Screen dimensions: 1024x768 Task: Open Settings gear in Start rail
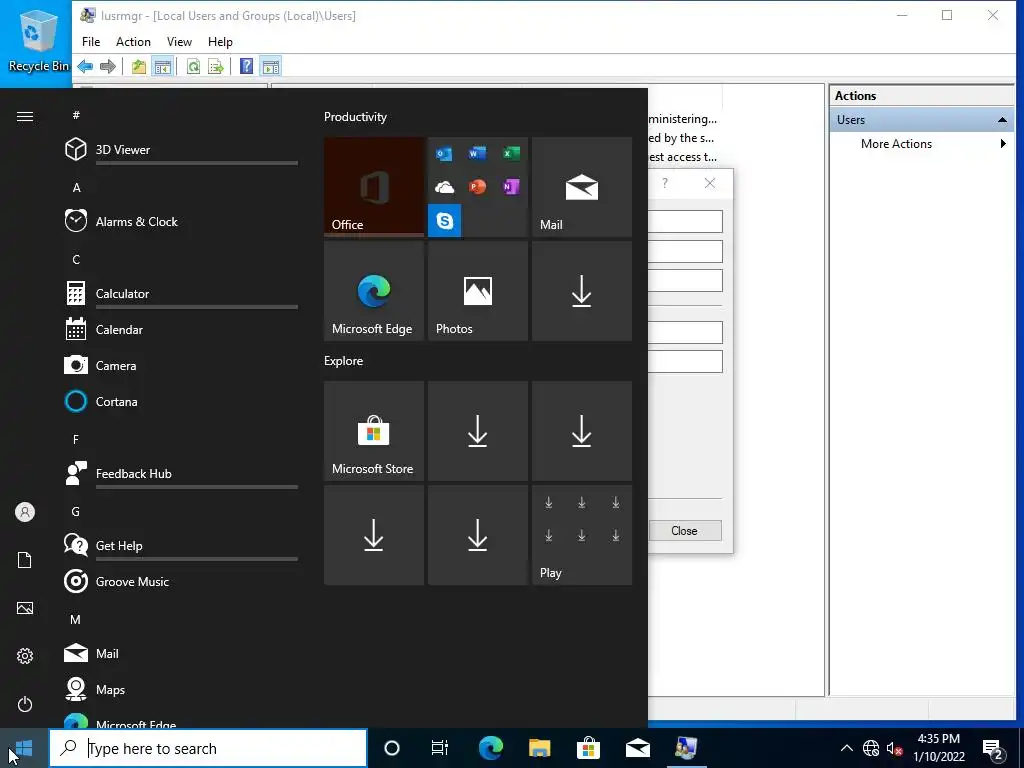[x=25, y=656]
